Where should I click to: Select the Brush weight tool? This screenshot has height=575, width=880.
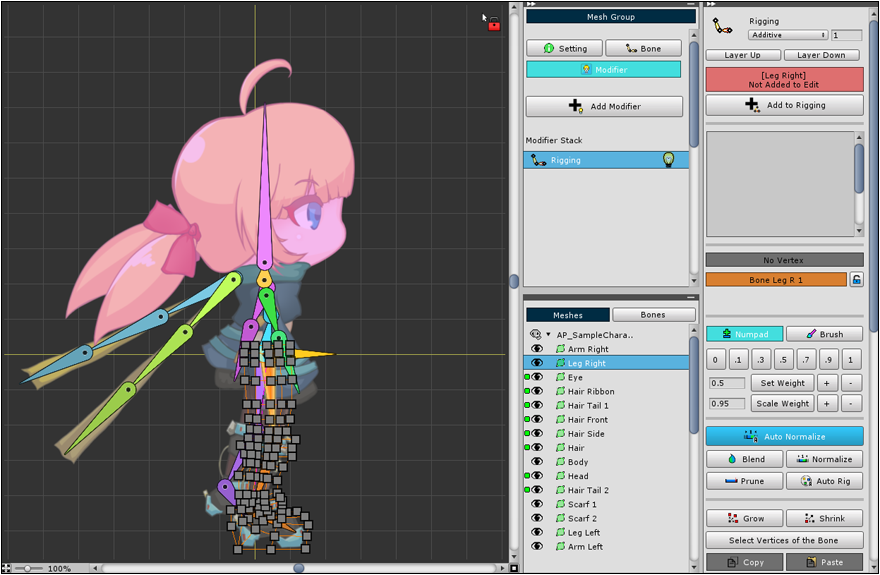pos(824,334)
